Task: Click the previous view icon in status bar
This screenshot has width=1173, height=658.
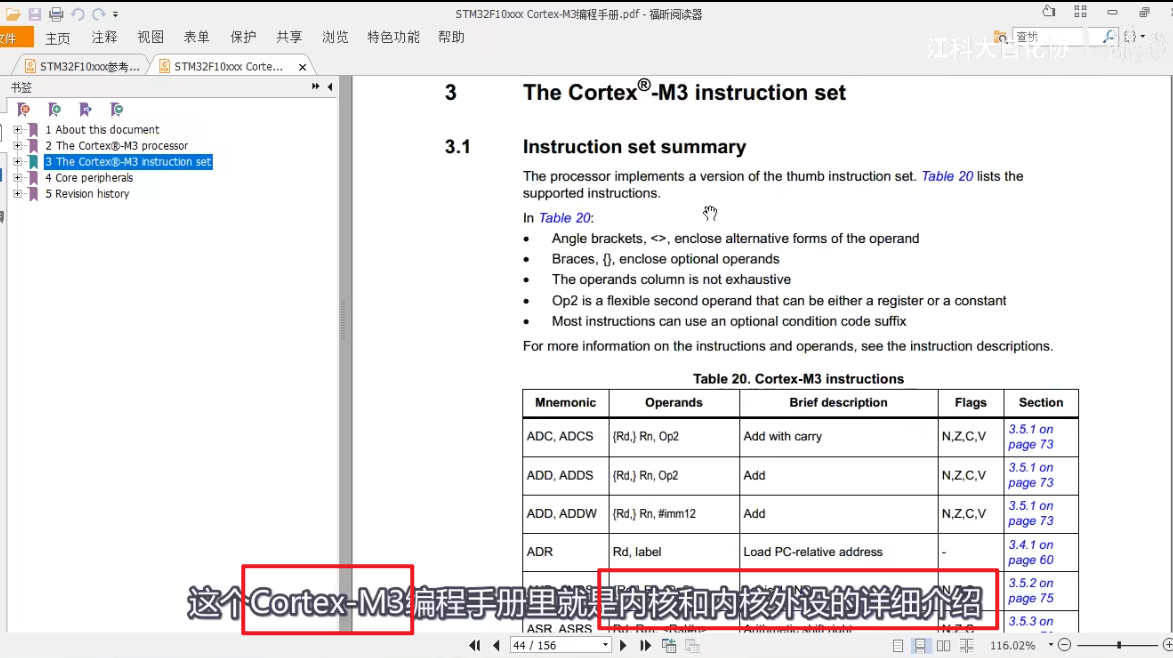Action: (x=669, y=645)
